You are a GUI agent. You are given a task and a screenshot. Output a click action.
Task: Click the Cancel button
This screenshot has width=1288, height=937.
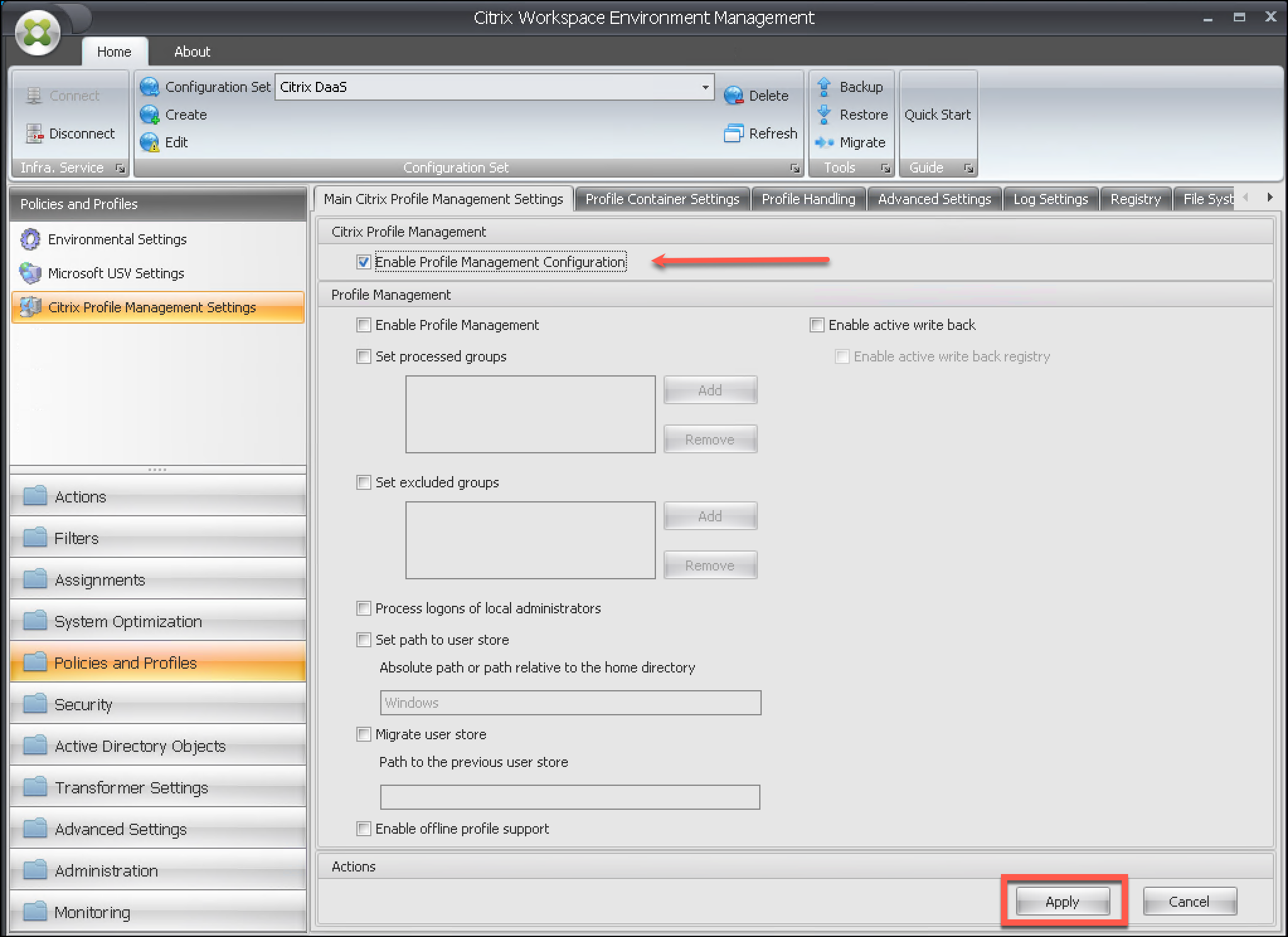[1189, 902]
